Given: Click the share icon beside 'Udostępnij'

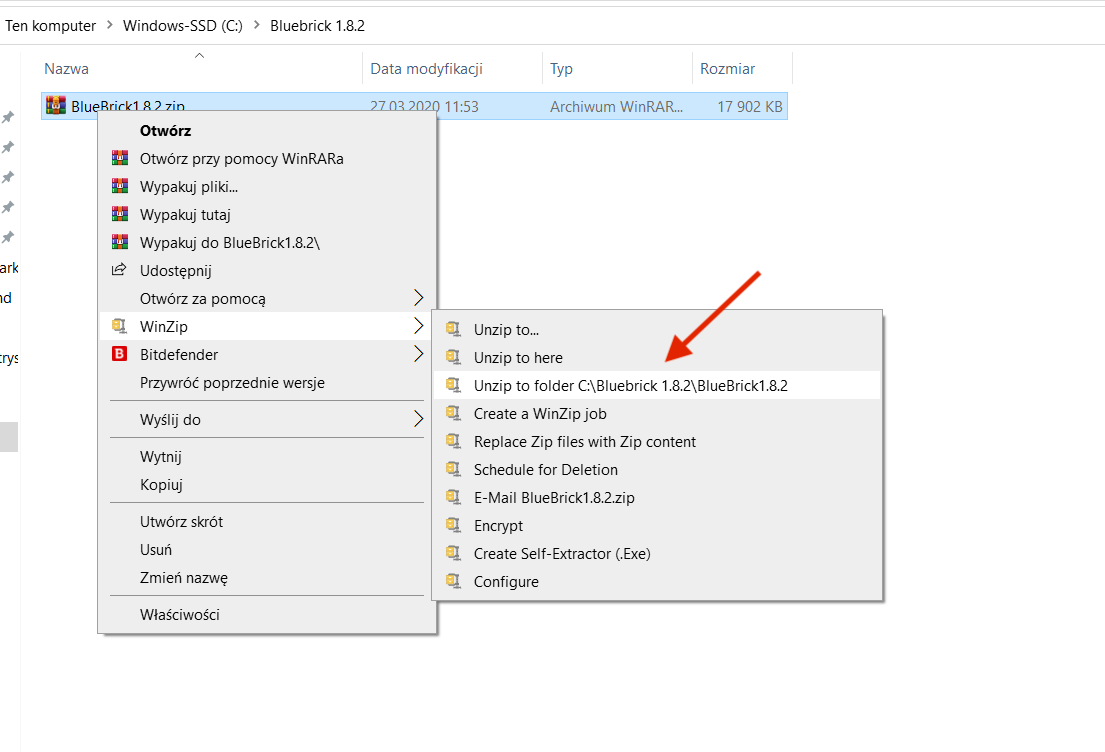Looking at the screenshot, I should coord(119,270).
